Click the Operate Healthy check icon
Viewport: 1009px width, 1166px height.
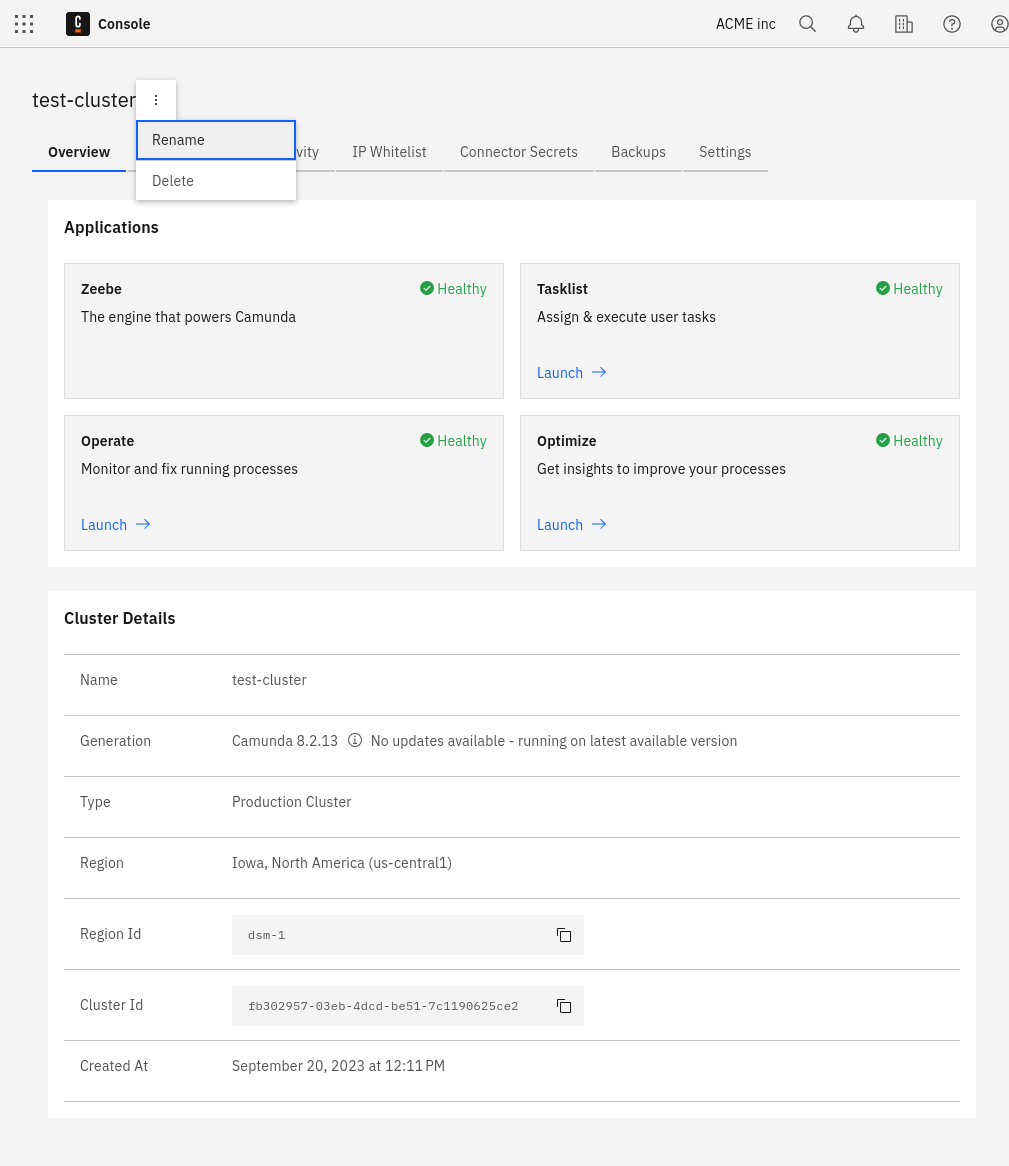[427, 440]
